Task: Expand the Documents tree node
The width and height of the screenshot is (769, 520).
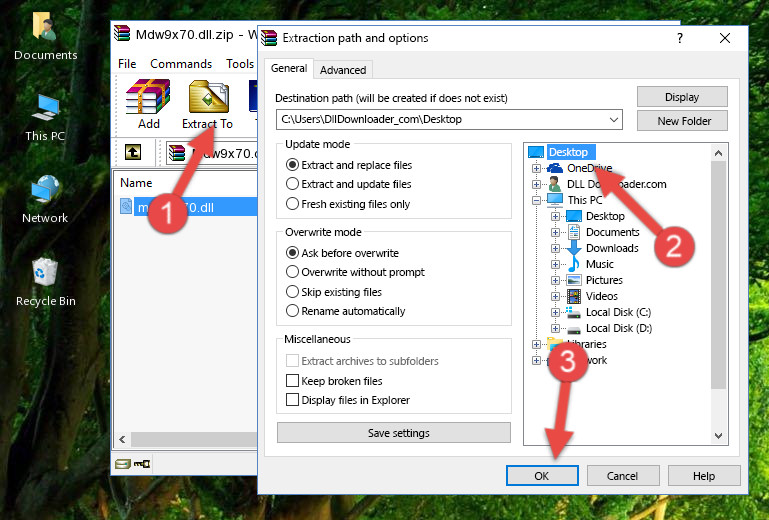Action: coord(555,233)
